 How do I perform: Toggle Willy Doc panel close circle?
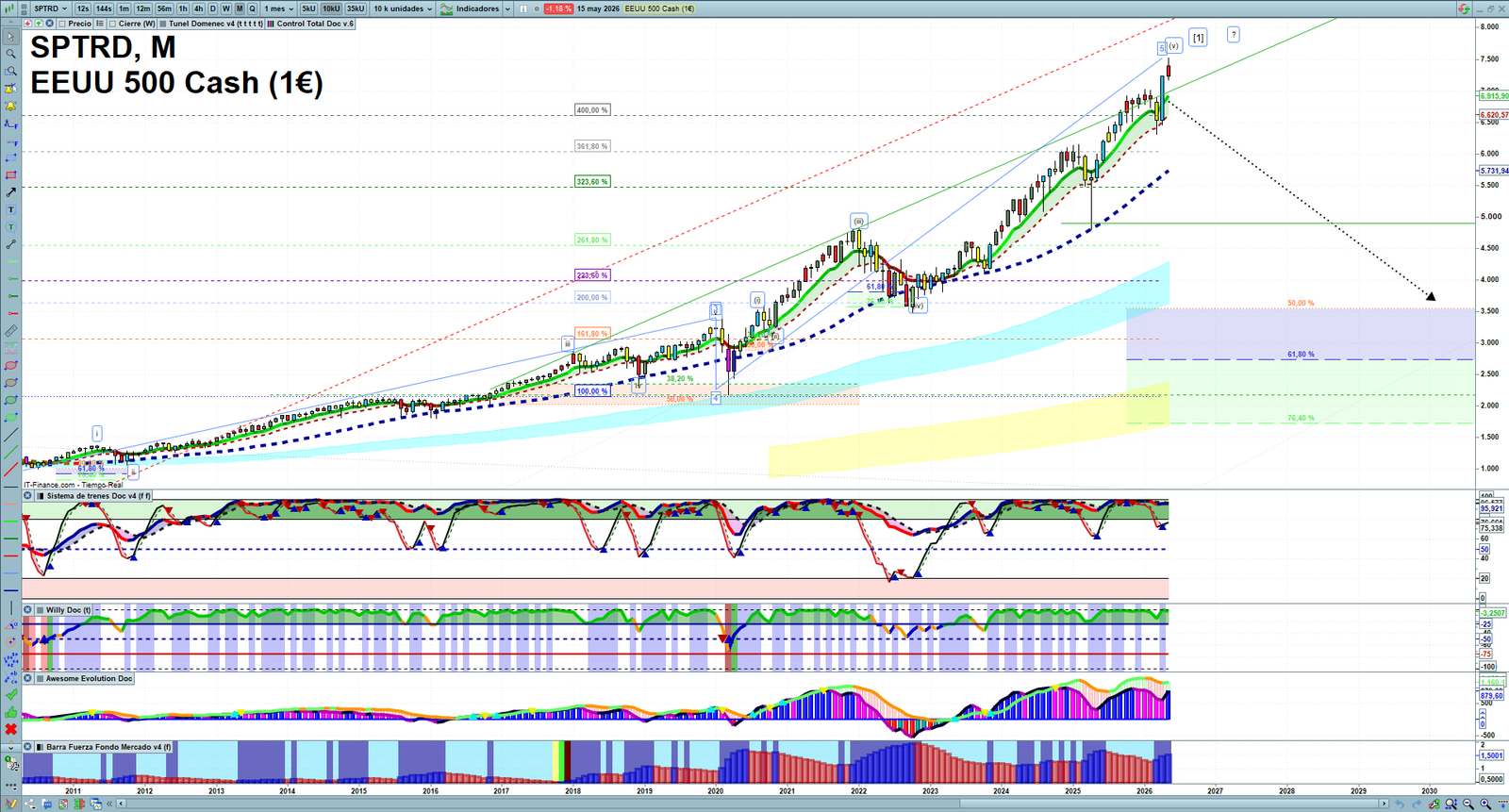[x=28, y=610]
